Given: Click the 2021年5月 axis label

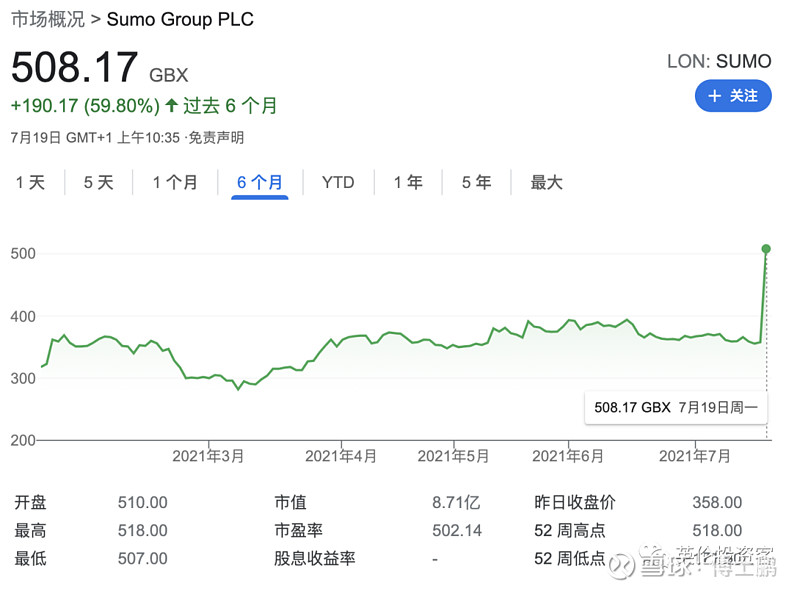Looking at the screenshot, I should tap(453, 456).
